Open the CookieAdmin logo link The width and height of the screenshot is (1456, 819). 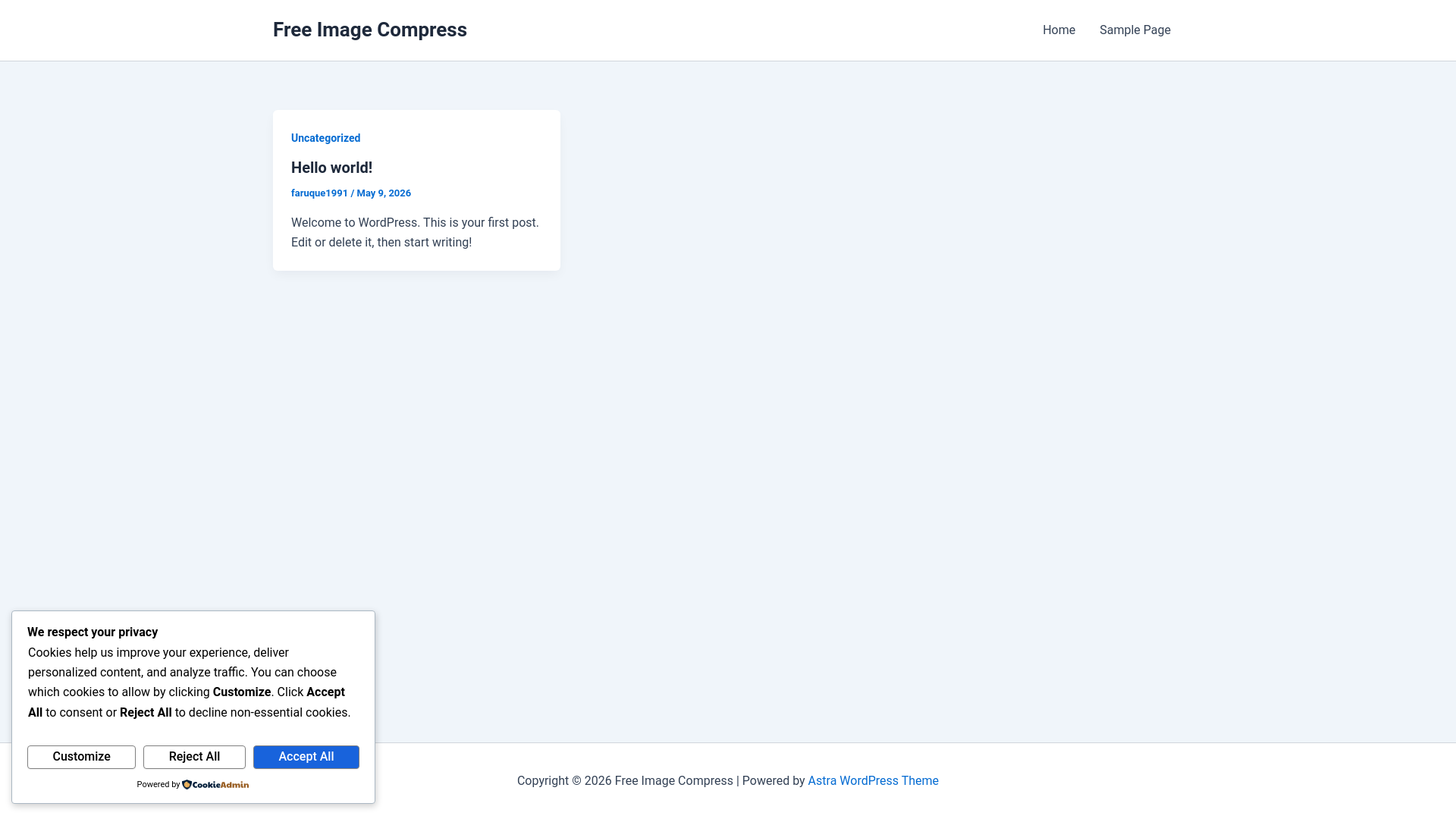pos(215,785)
